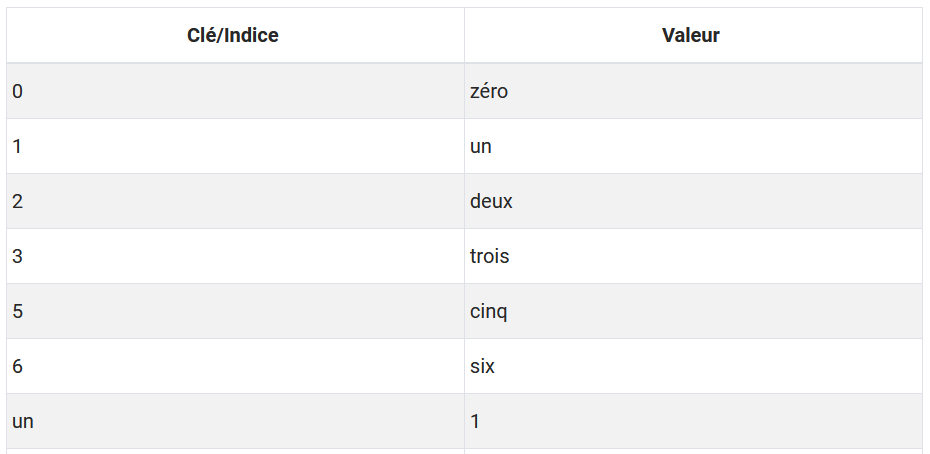
Task: Click the value cell 'six'
Action: click(x=482, y=366)
